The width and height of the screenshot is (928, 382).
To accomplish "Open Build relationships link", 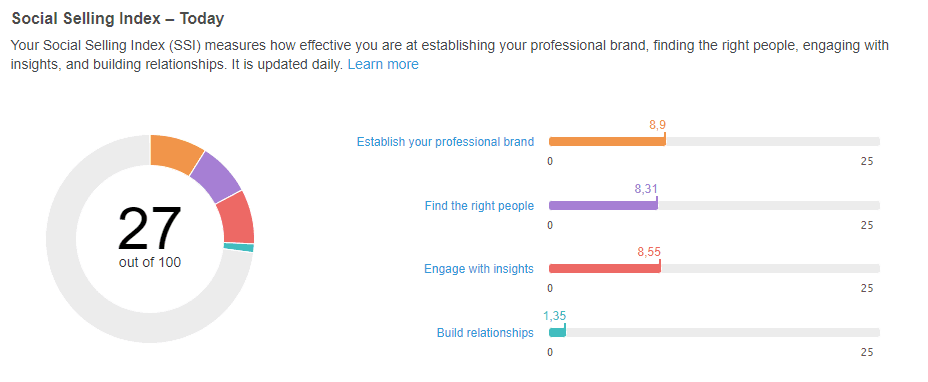I will 485,333.
